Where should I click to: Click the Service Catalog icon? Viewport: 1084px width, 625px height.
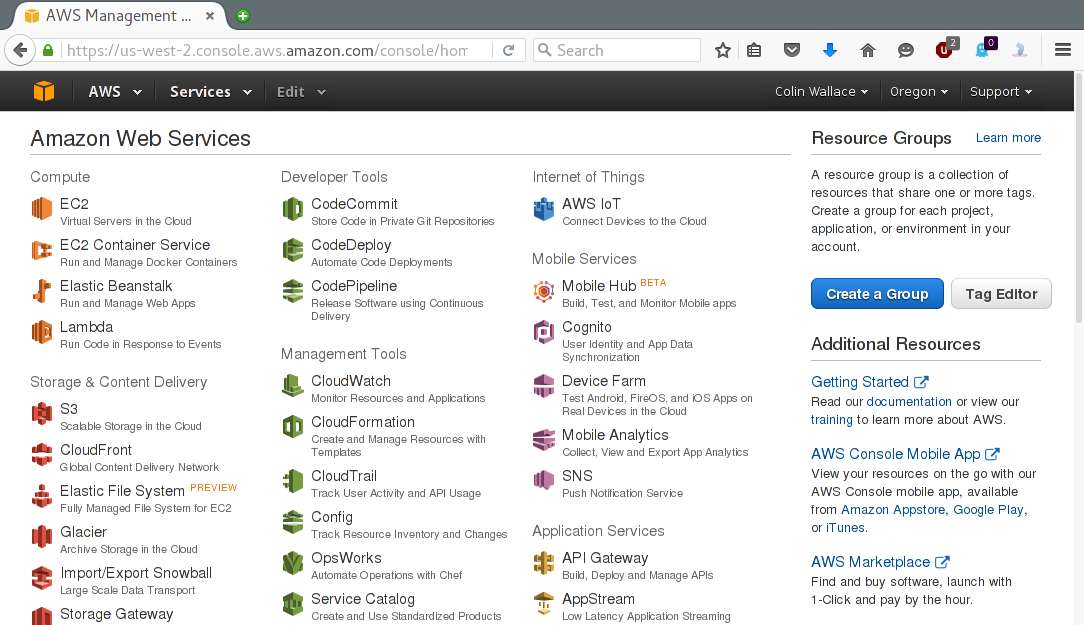click(293, 604)
